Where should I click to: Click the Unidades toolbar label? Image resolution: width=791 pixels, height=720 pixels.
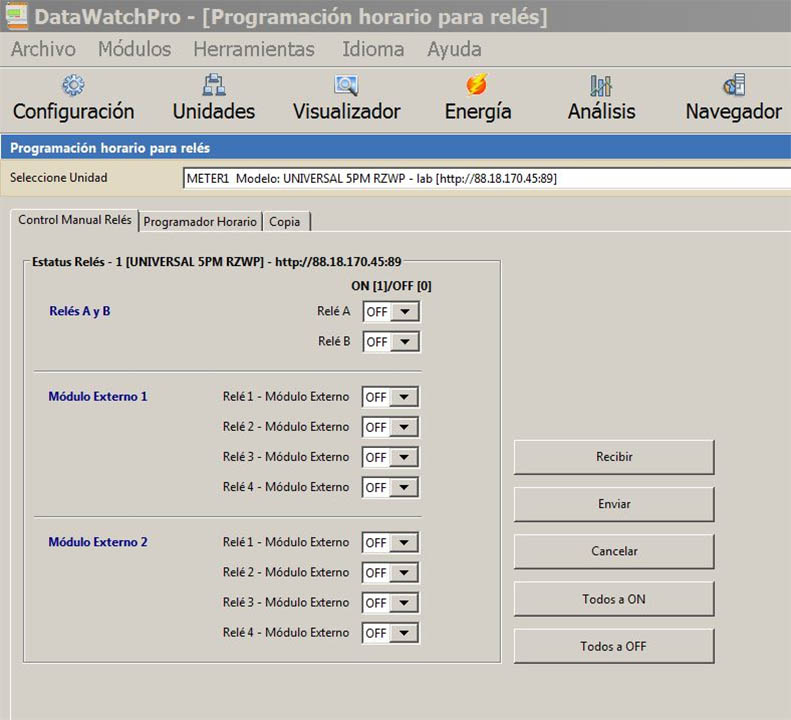(x=214, y=112)
